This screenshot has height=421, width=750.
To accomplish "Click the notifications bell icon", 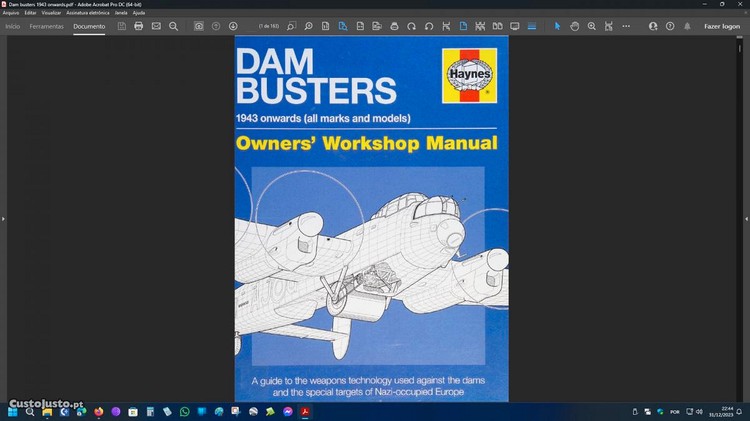I will point(687,26).
